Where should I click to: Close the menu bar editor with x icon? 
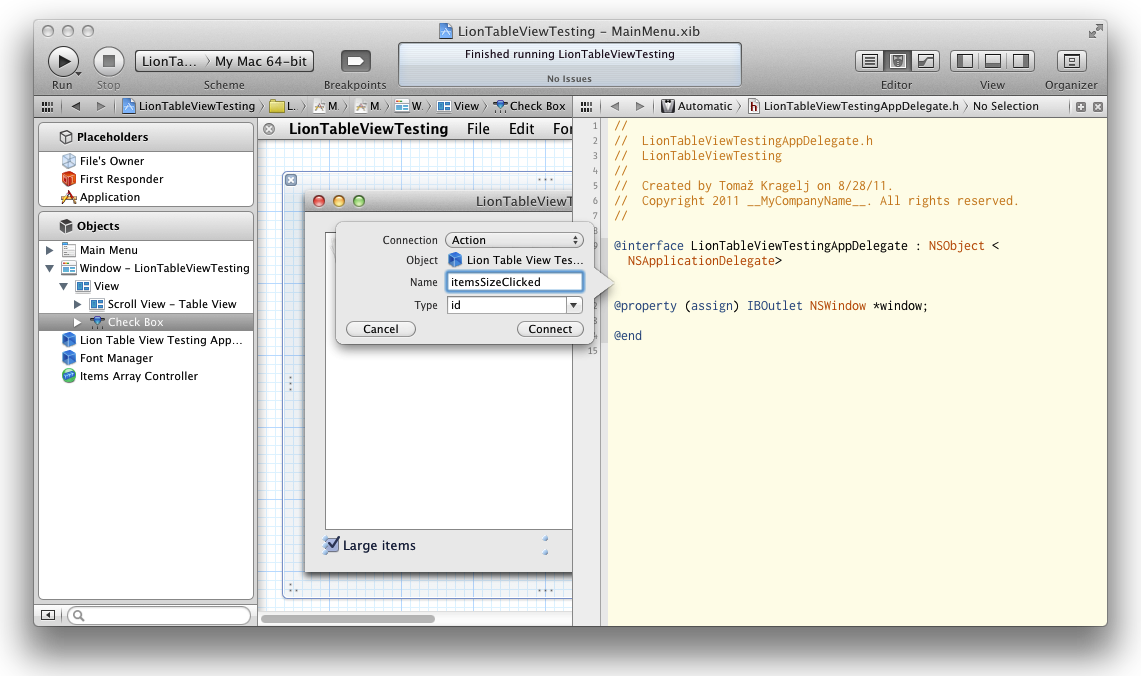tap(269, 130)
